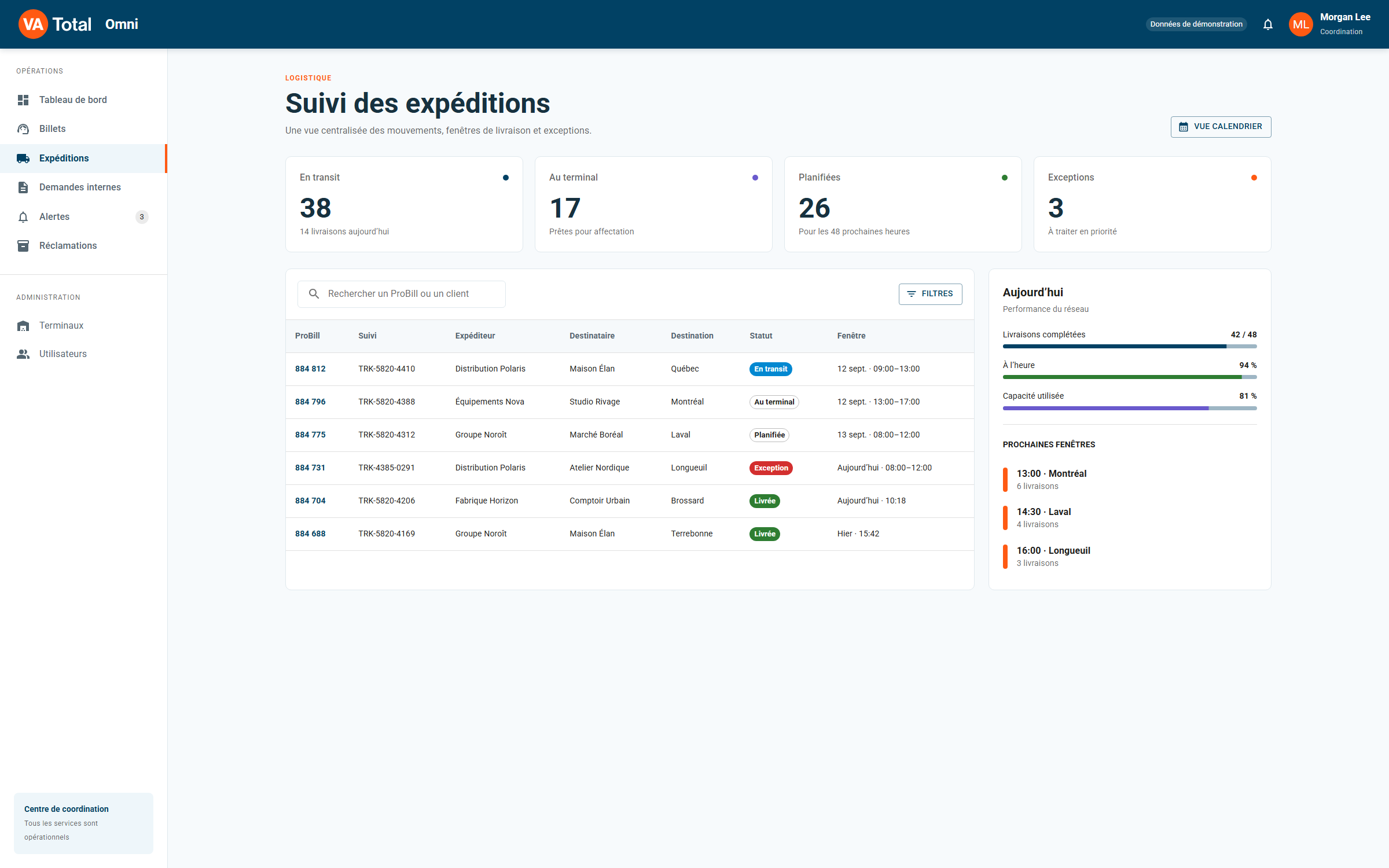Viewport: 1389px width, 868px height.
Task: Click the Livraisons complétées progress bar
Action: click(1129, 347)
